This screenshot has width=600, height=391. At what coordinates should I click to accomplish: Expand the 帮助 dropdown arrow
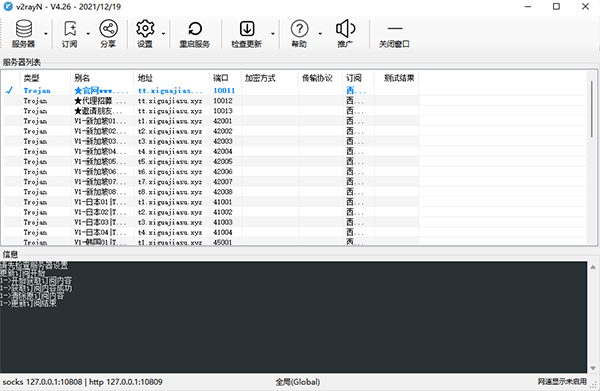click(x=320, y=34)
